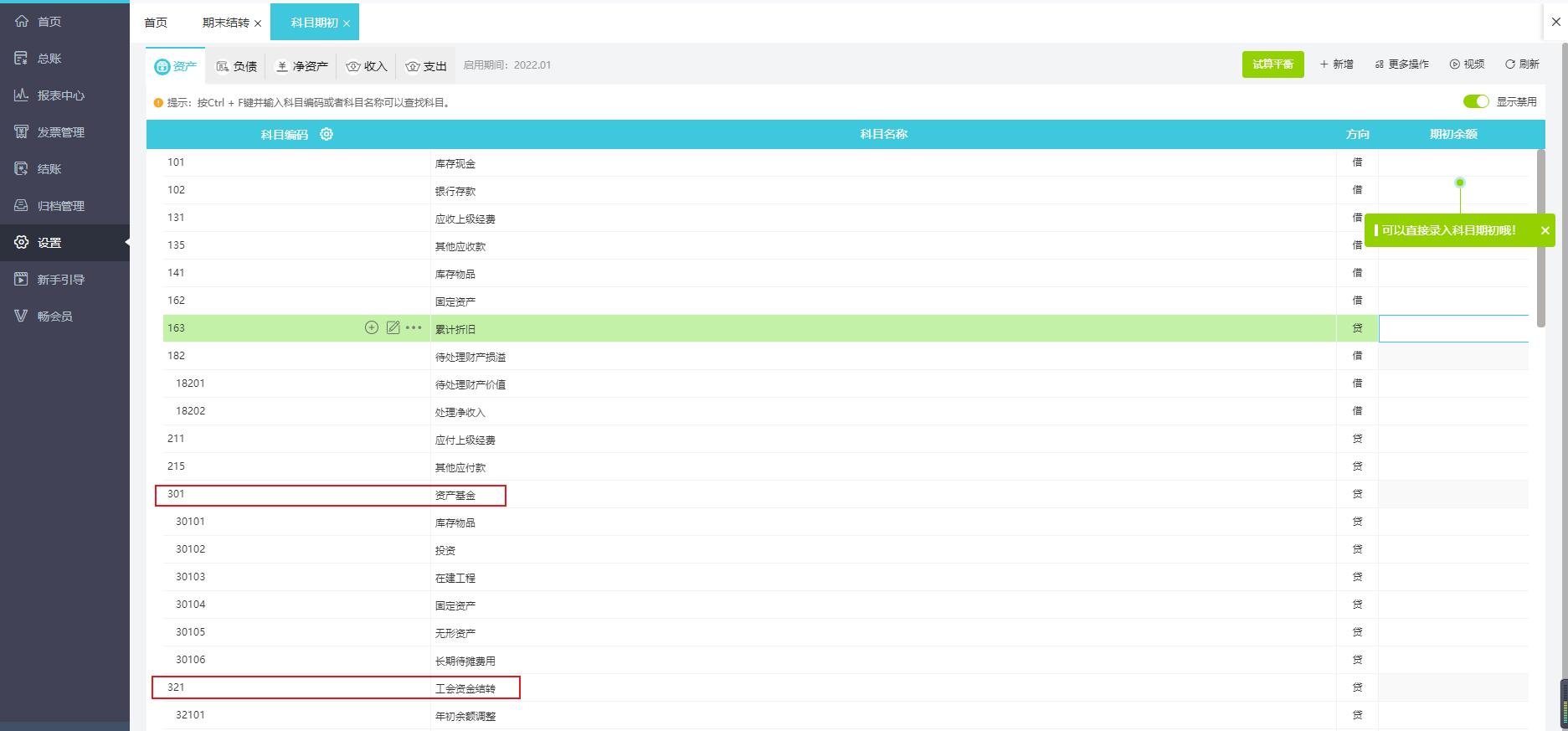This screenshot has height=731, width=1568.
Task: Click the gear icon beside 科目编码 header
Action: click(326, 134)
